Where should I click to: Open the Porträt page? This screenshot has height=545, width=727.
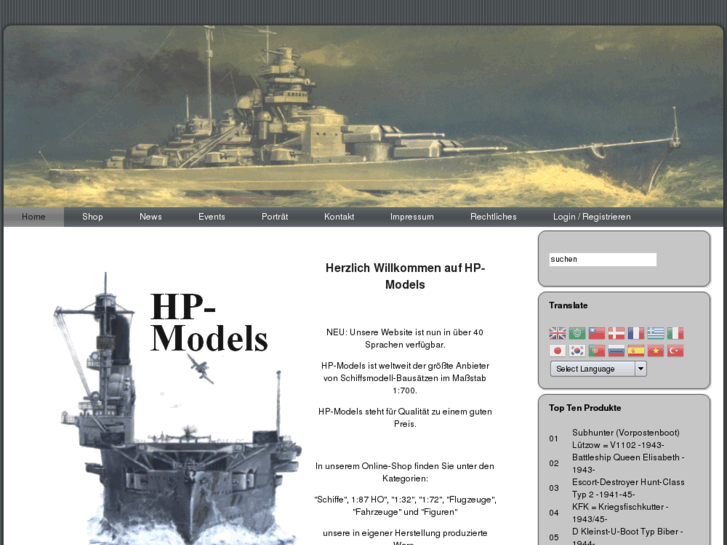(274, 217)
